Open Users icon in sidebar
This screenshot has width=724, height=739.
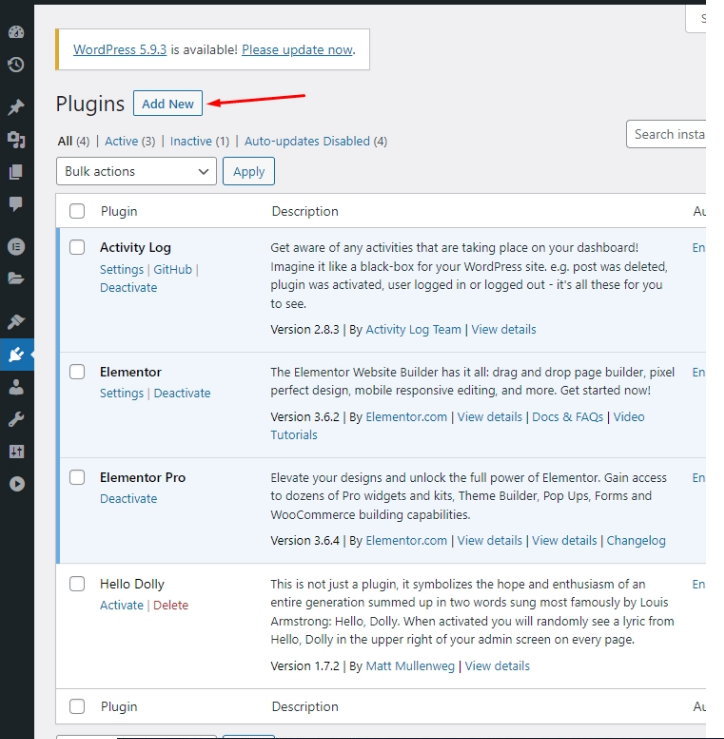(16, 387)
